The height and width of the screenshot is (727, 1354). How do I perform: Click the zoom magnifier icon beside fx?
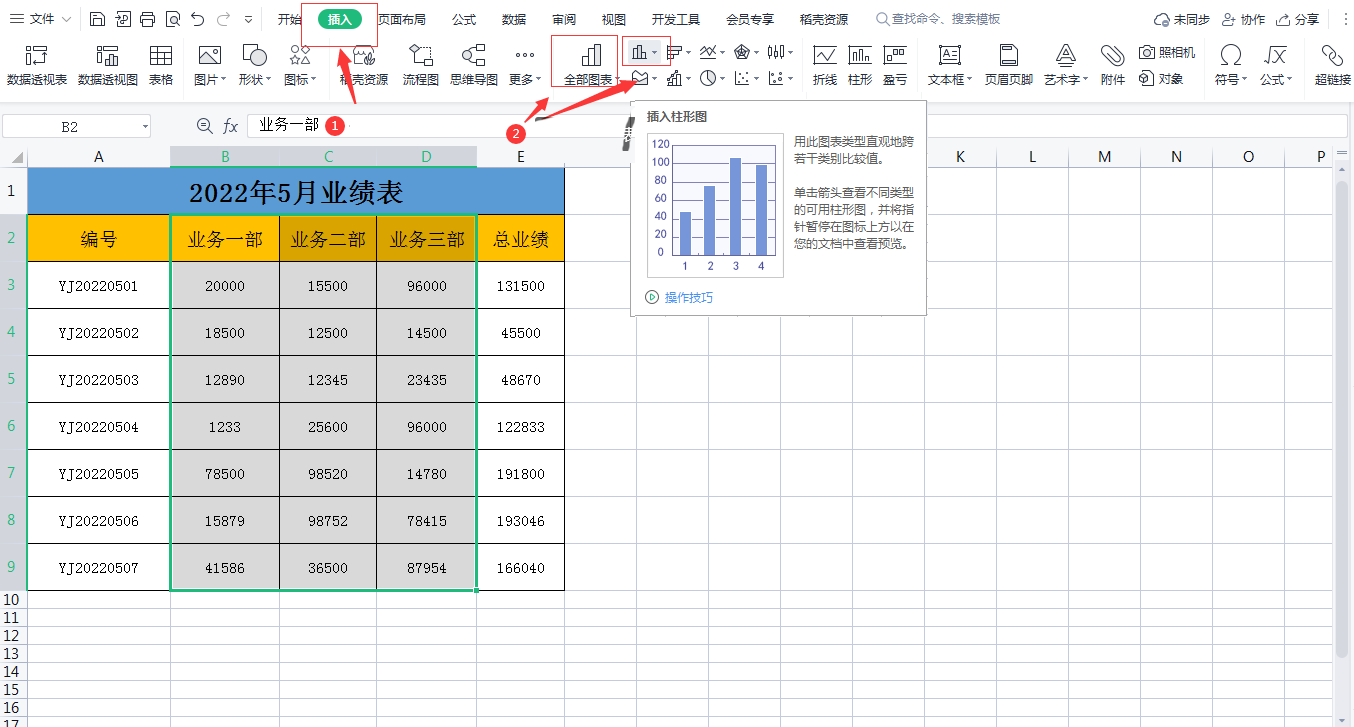205,125
